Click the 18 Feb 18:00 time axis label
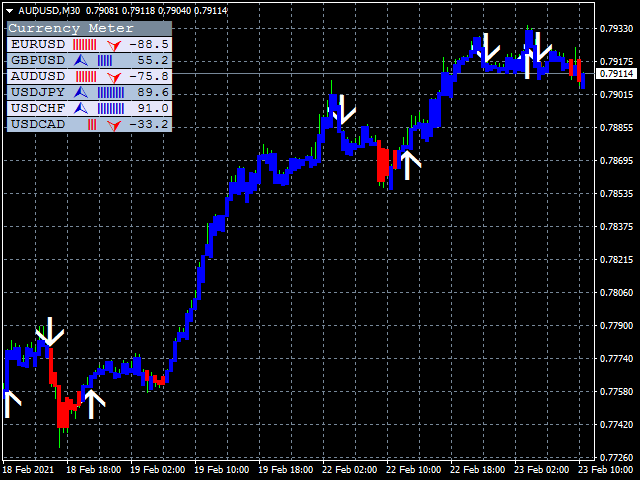This screenshot has width=640, height=480. click(x=93, y=470)
